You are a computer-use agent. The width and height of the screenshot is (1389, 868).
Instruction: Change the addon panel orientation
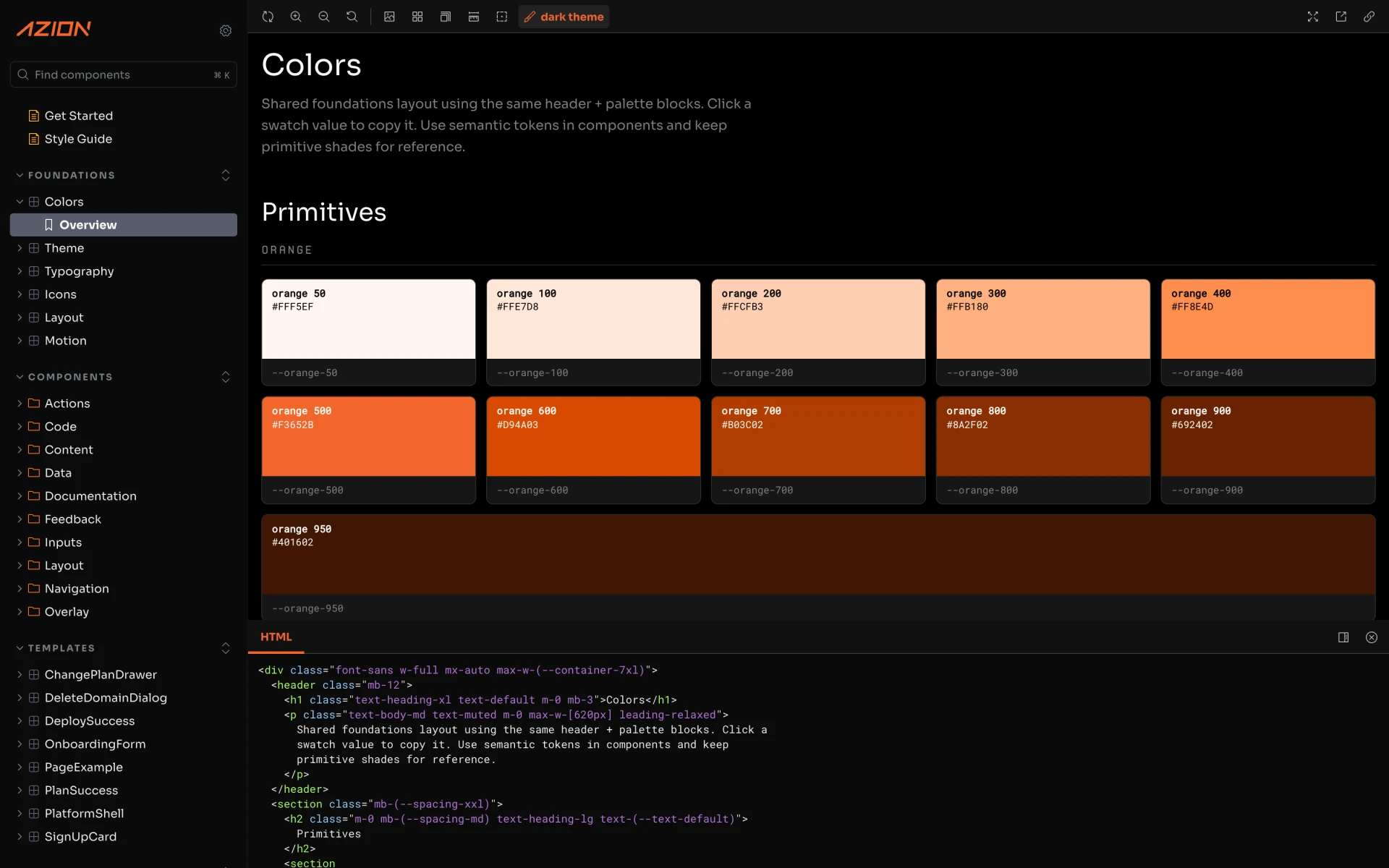coord(1343,637)
